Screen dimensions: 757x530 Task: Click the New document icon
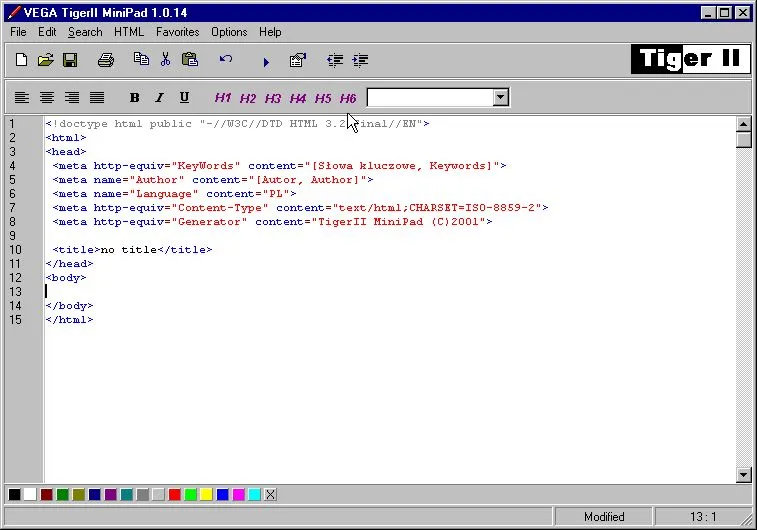pos(21,60)
